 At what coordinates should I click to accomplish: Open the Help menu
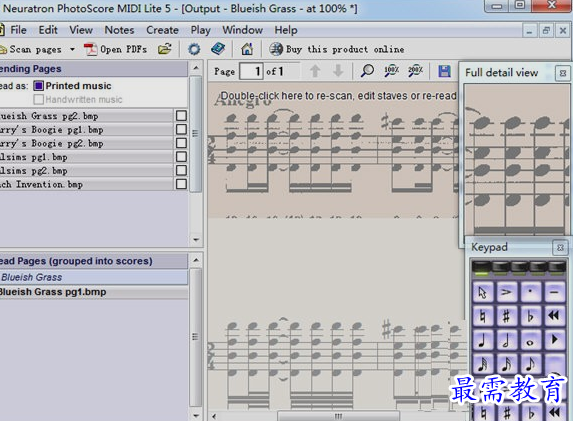coord(286,30)
